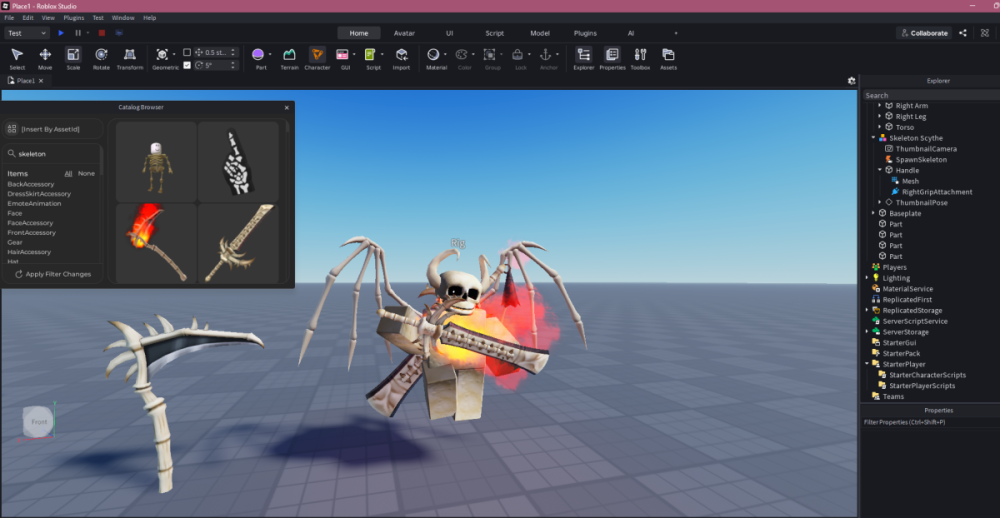Screen dimensions: 1000x518
Task: Open viewport settings gear
Action: tap(851, 81)
